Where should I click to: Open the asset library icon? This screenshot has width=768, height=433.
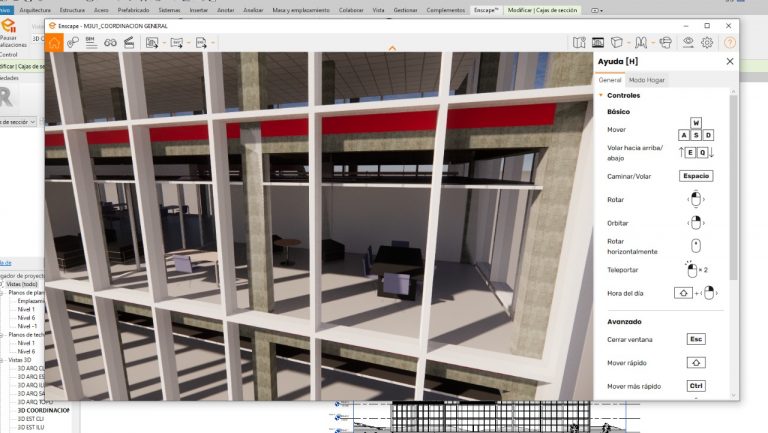[x=617, y=42]
